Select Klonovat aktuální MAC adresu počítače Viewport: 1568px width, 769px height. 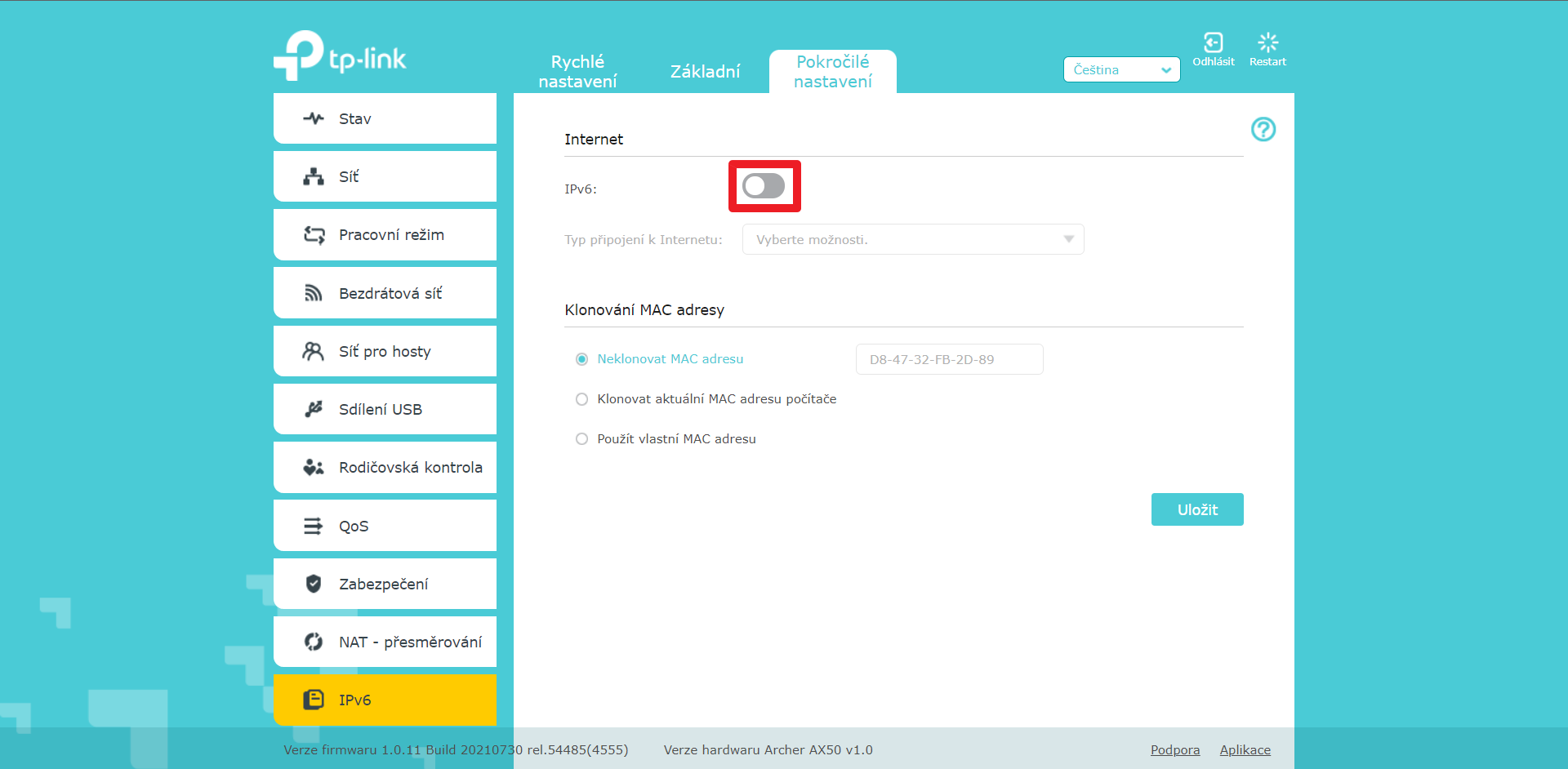pos(581,399)
